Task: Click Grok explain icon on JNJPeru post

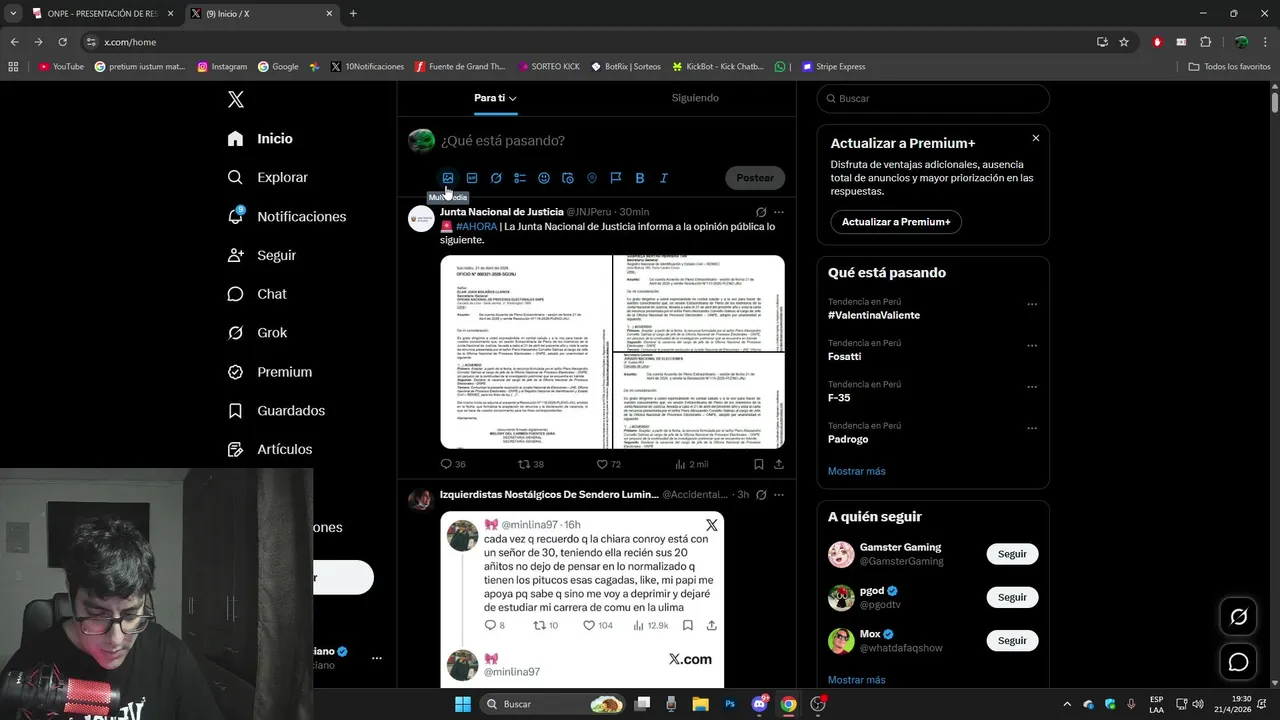Action: pos(761,212)
